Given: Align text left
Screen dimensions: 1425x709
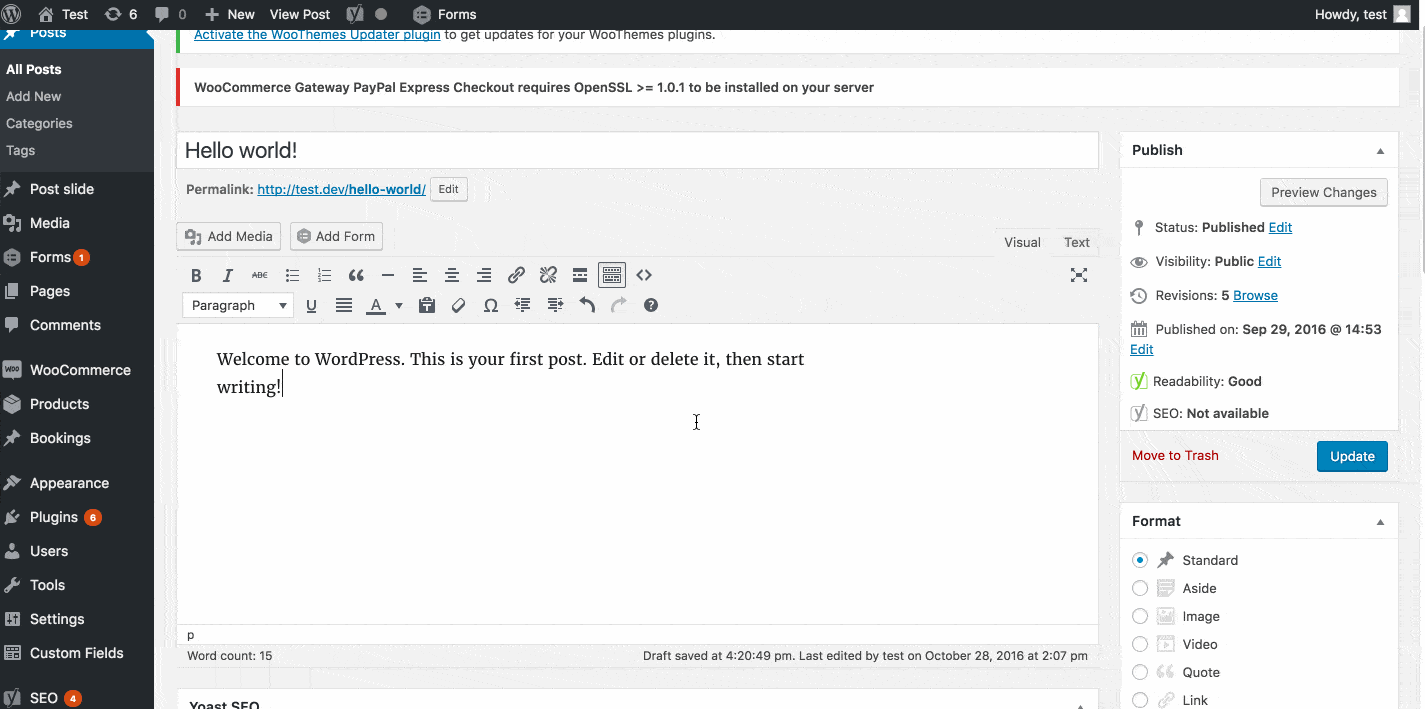Looking at the screenshot, I should tap(420, 275).
